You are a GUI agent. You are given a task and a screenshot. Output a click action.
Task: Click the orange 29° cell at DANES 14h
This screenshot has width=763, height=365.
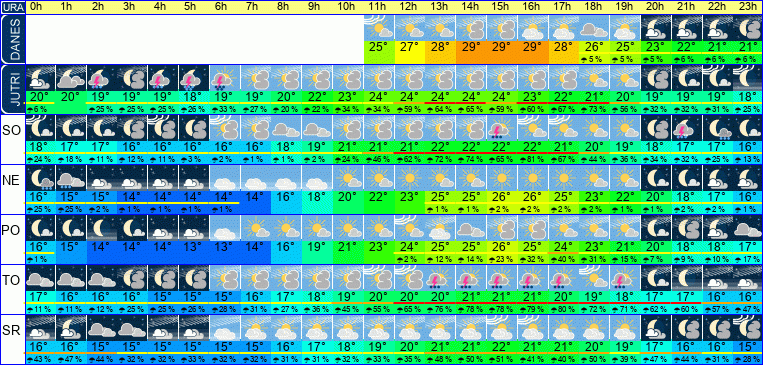[x=471, y=48]
